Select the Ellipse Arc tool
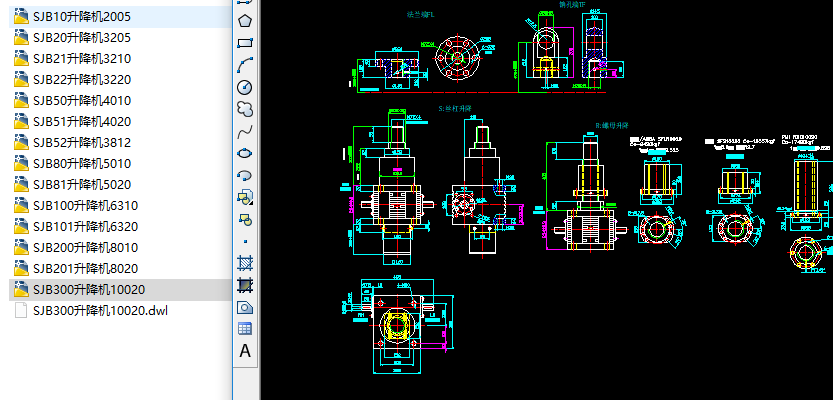 pyautogui.click(x=245, y=175)
